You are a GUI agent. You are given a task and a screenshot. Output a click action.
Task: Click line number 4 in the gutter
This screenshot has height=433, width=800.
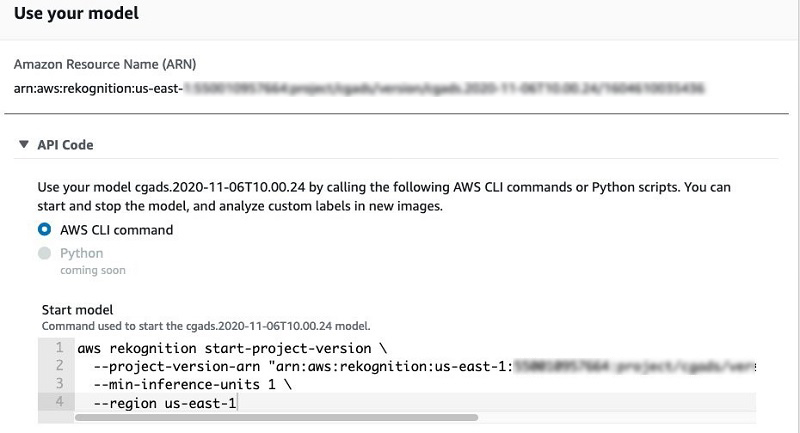tap(59, 402)
